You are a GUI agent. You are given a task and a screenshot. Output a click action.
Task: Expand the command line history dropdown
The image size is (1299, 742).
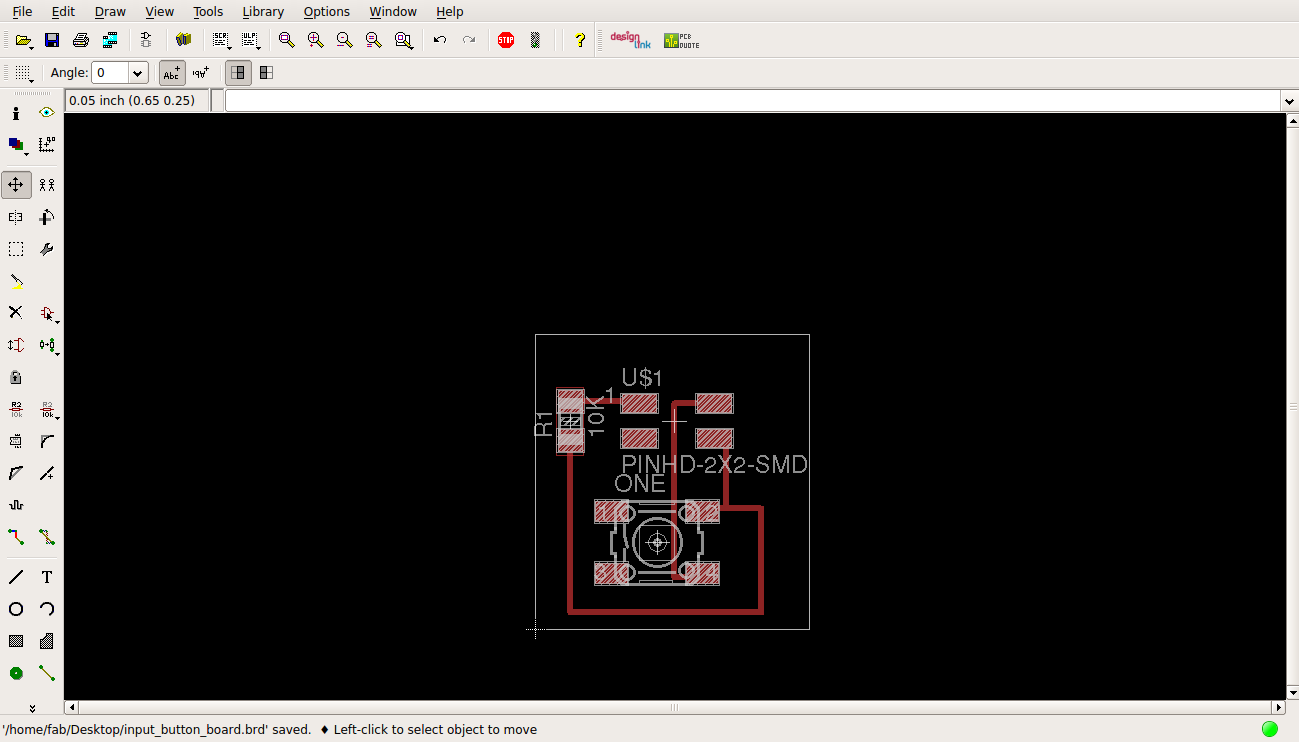1289,101
